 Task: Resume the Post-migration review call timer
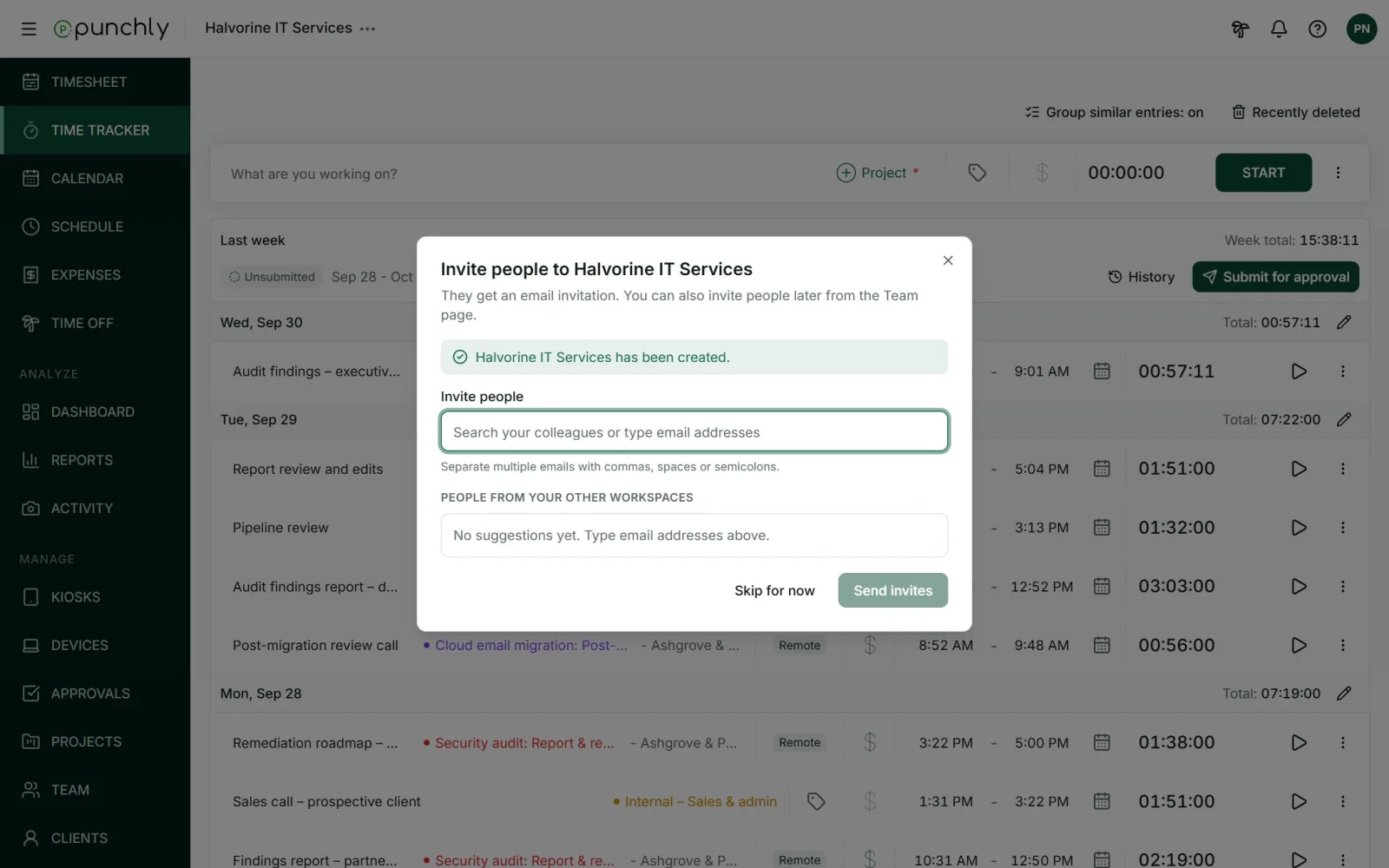1299,645
